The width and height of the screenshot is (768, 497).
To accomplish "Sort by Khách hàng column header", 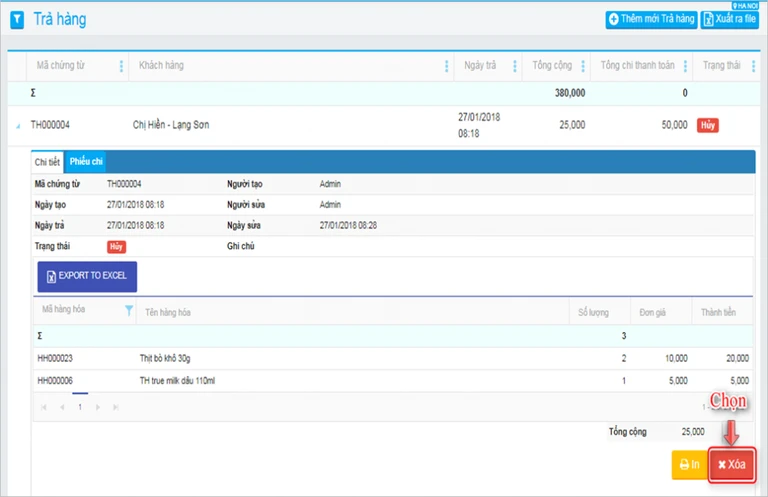I will pyautogui.click(x=161, y=65).
